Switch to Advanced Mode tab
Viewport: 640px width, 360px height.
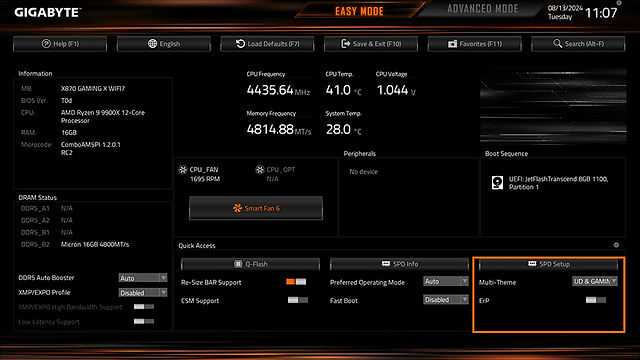[482, 9]
